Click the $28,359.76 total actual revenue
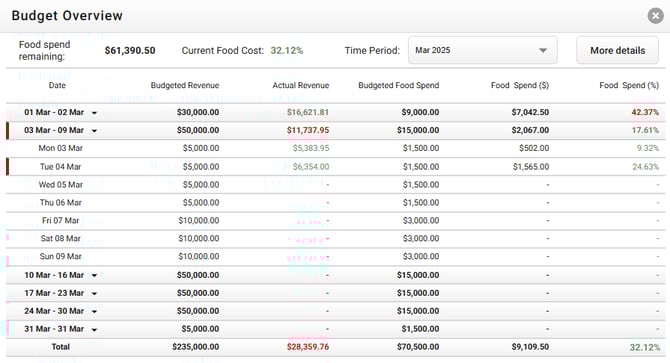The width and height of the screenshot is (670, 363). (x=308, y=347)
